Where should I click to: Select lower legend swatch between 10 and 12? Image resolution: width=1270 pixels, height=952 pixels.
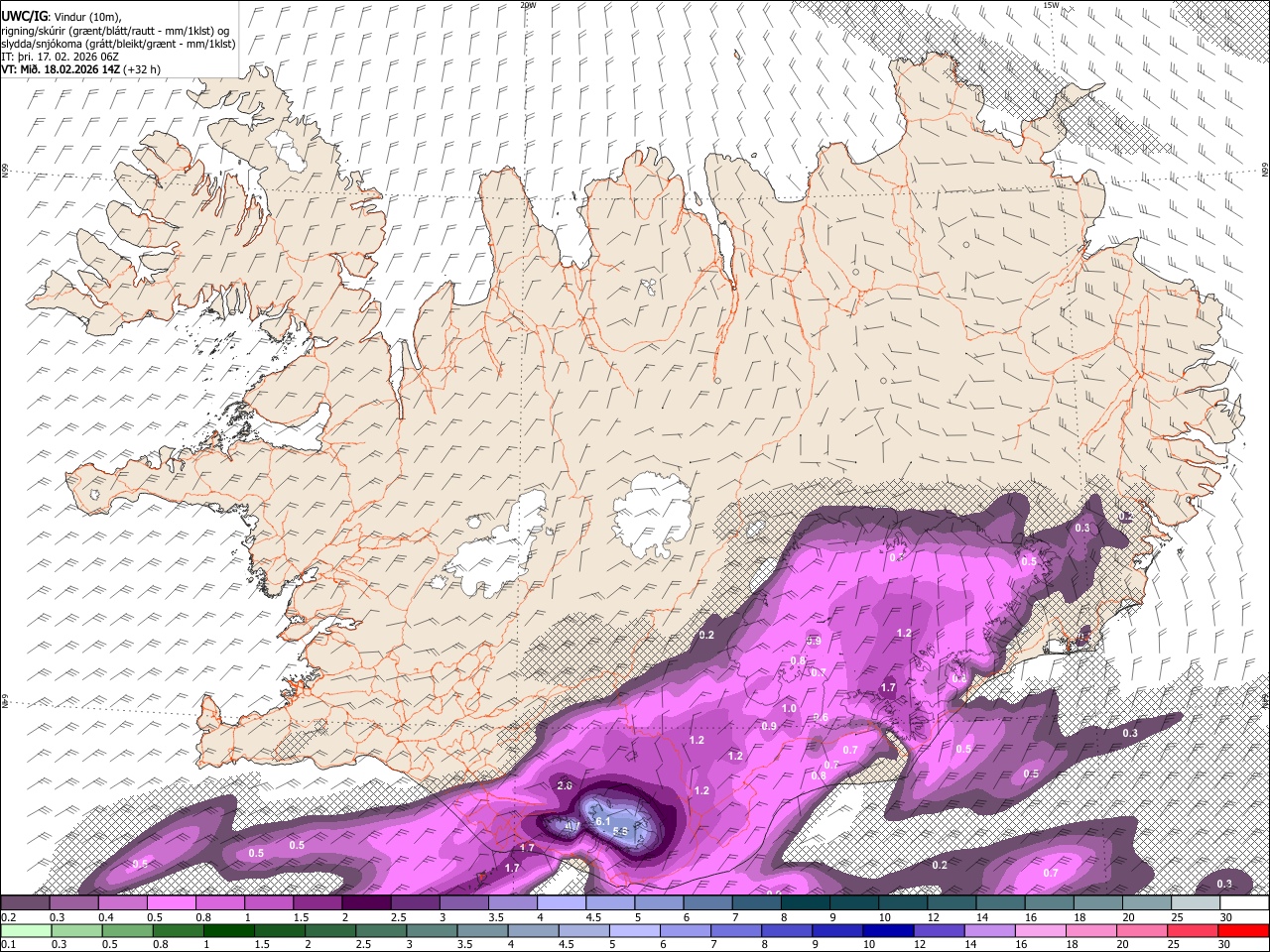click(x=888, y=930)
